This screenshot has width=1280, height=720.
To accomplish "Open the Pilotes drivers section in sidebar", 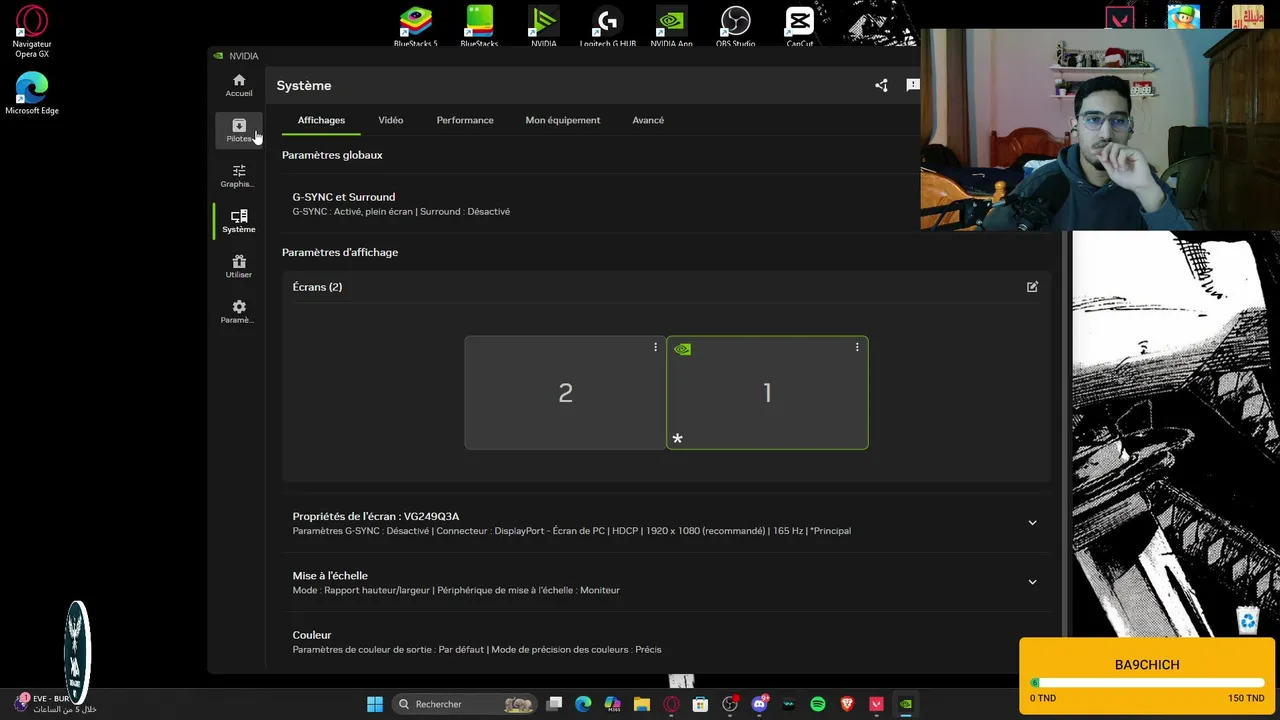I will 239,130.
